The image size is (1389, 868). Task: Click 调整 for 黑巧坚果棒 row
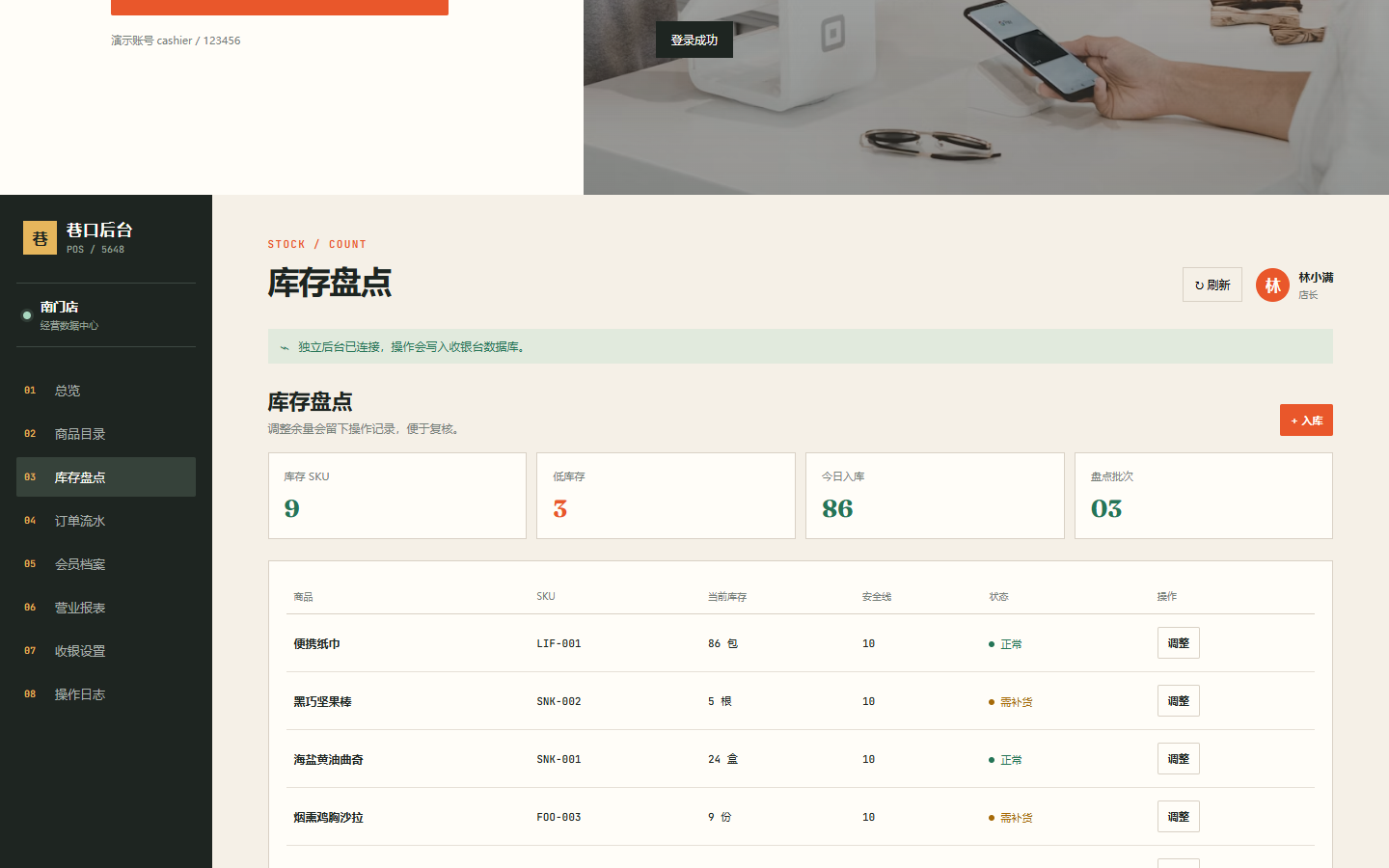point(1178,701)
